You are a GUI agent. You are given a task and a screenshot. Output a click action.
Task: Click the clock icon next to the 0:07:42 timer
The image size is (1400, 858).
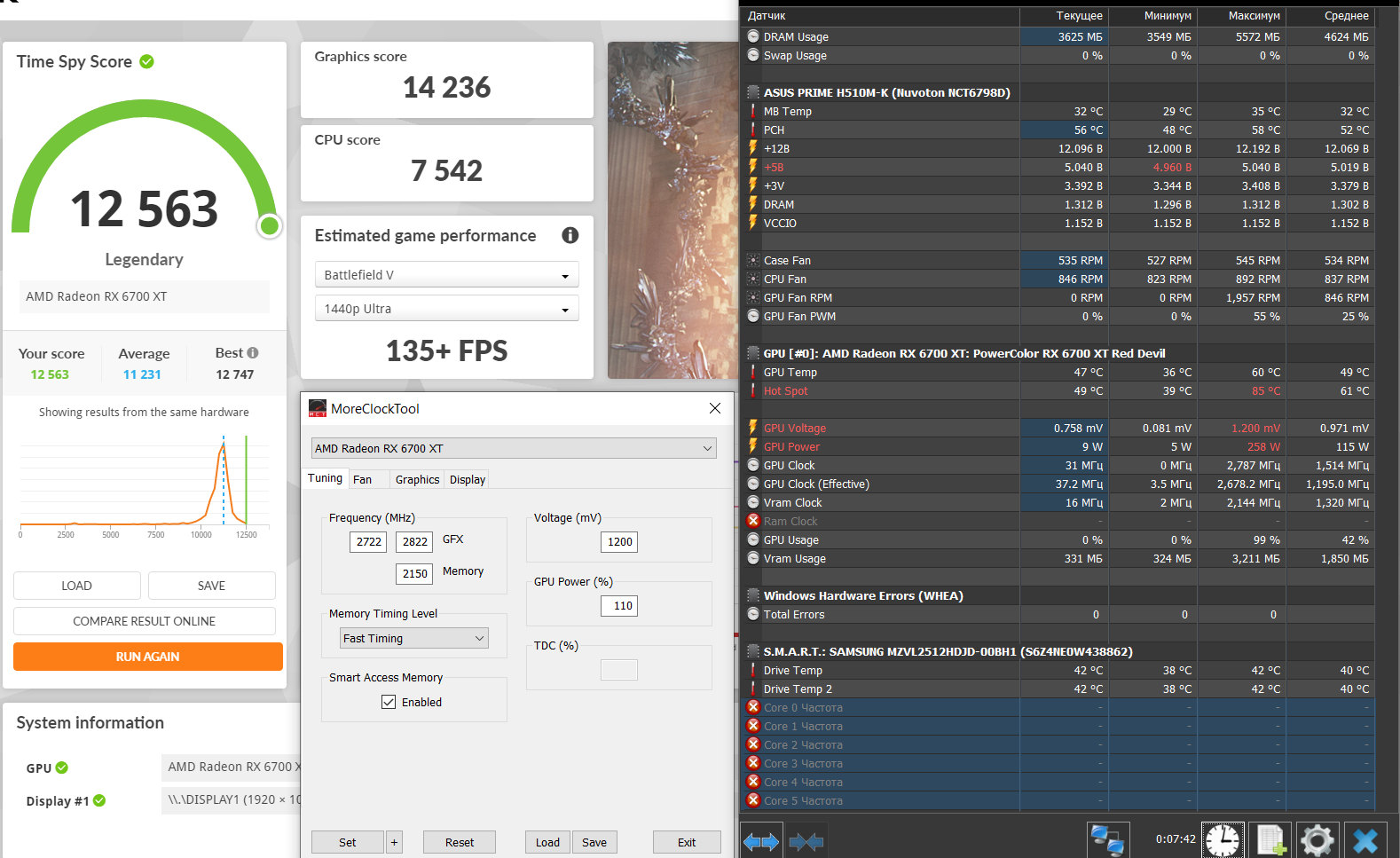(x=1223, y=839)
